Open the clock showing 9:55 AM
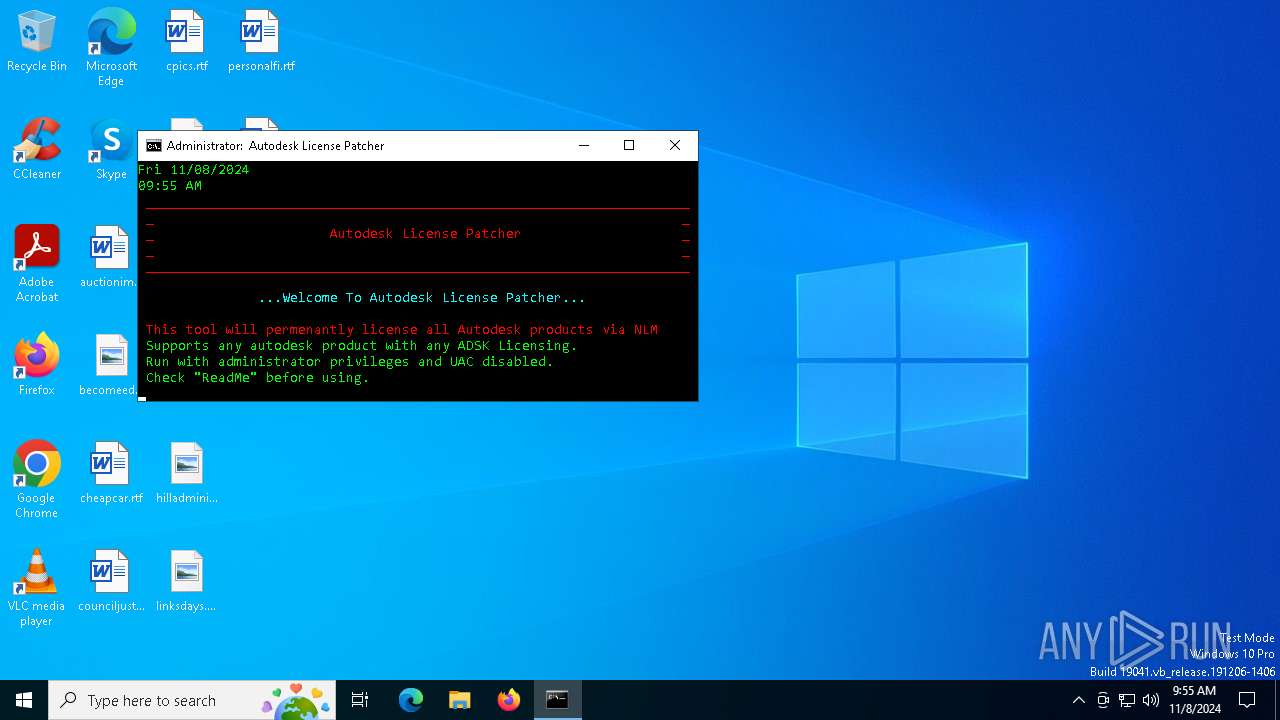The image size is (1280, 720). click(x=1195, y=700)
